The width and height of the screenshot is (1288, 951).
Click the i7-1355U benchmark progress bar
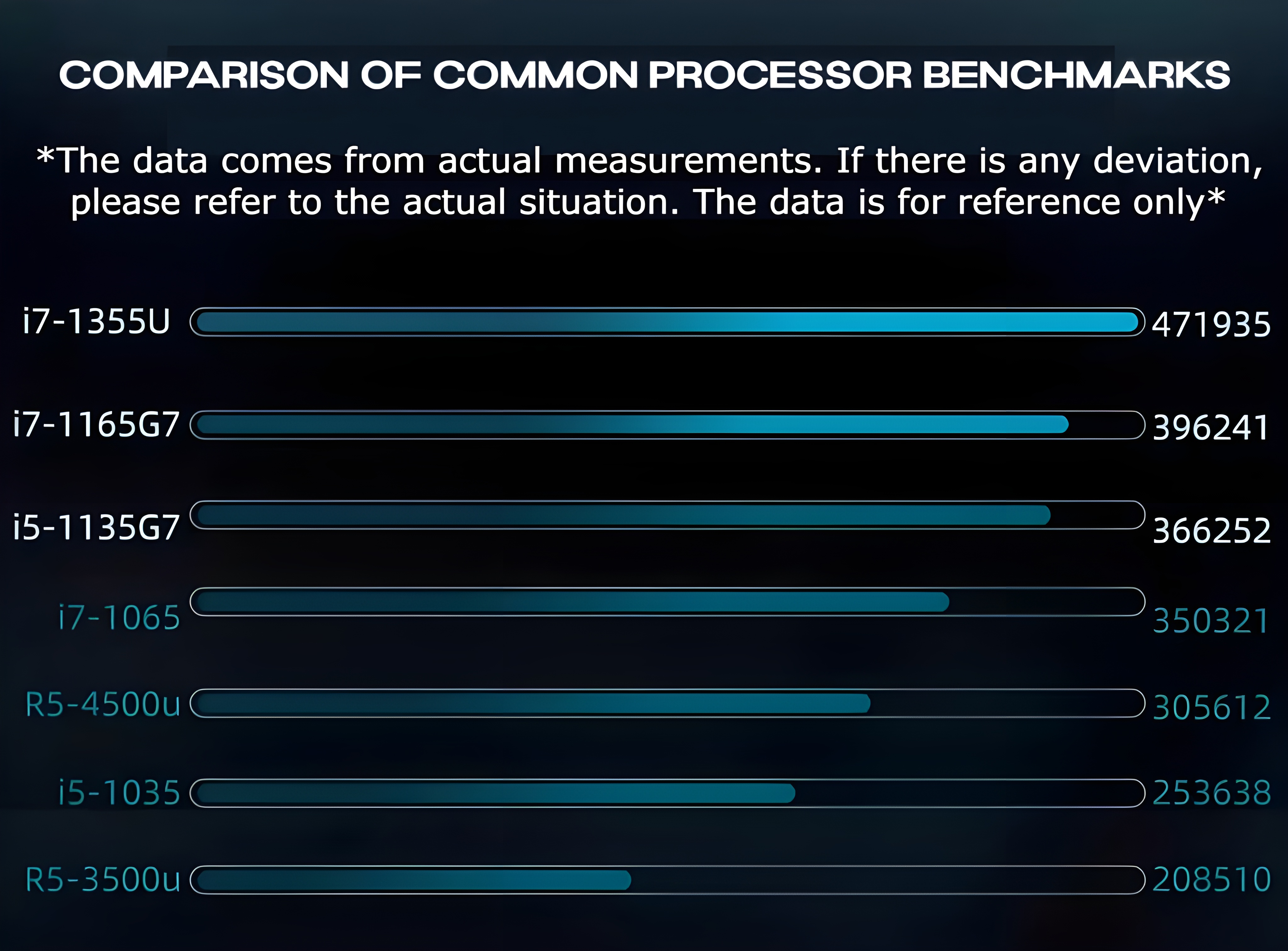coord(667,322)
